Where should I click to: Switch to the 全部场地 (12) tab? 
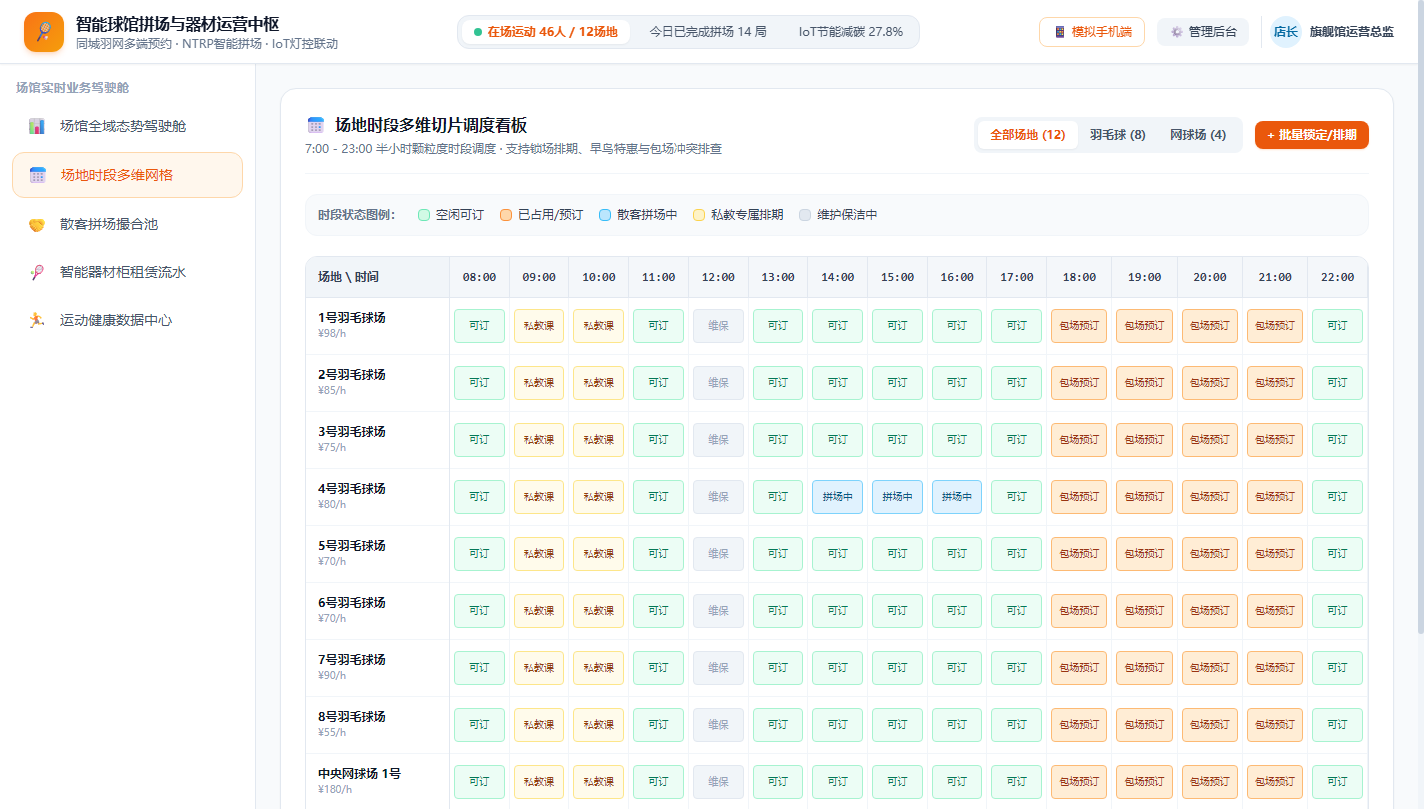pos(1028,135)
